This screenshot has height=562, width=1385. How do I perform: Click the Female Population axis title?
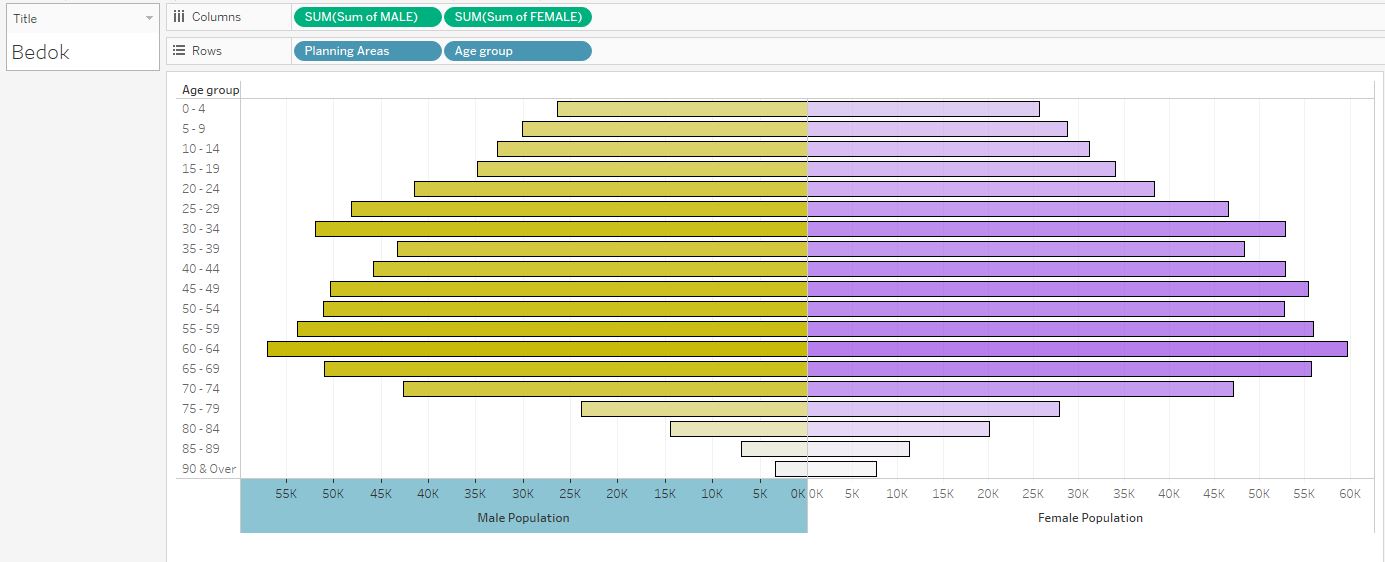coord(1090,518)
